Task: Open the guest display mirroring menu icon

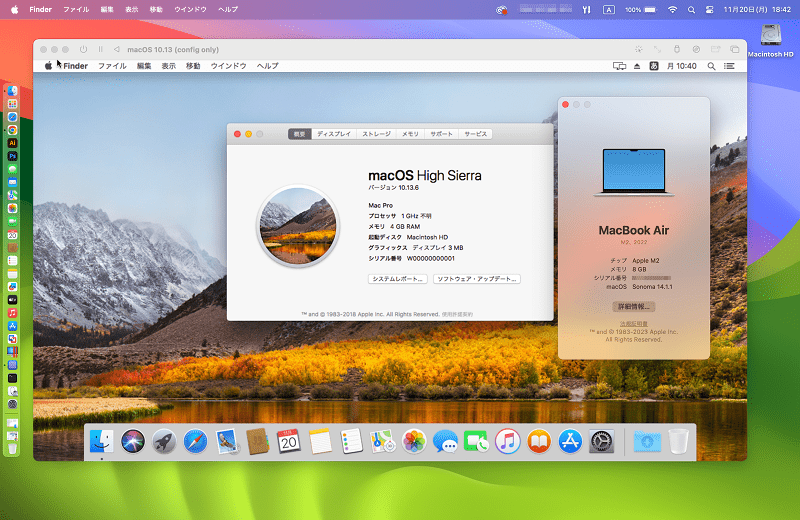Action: pos(619,66)
